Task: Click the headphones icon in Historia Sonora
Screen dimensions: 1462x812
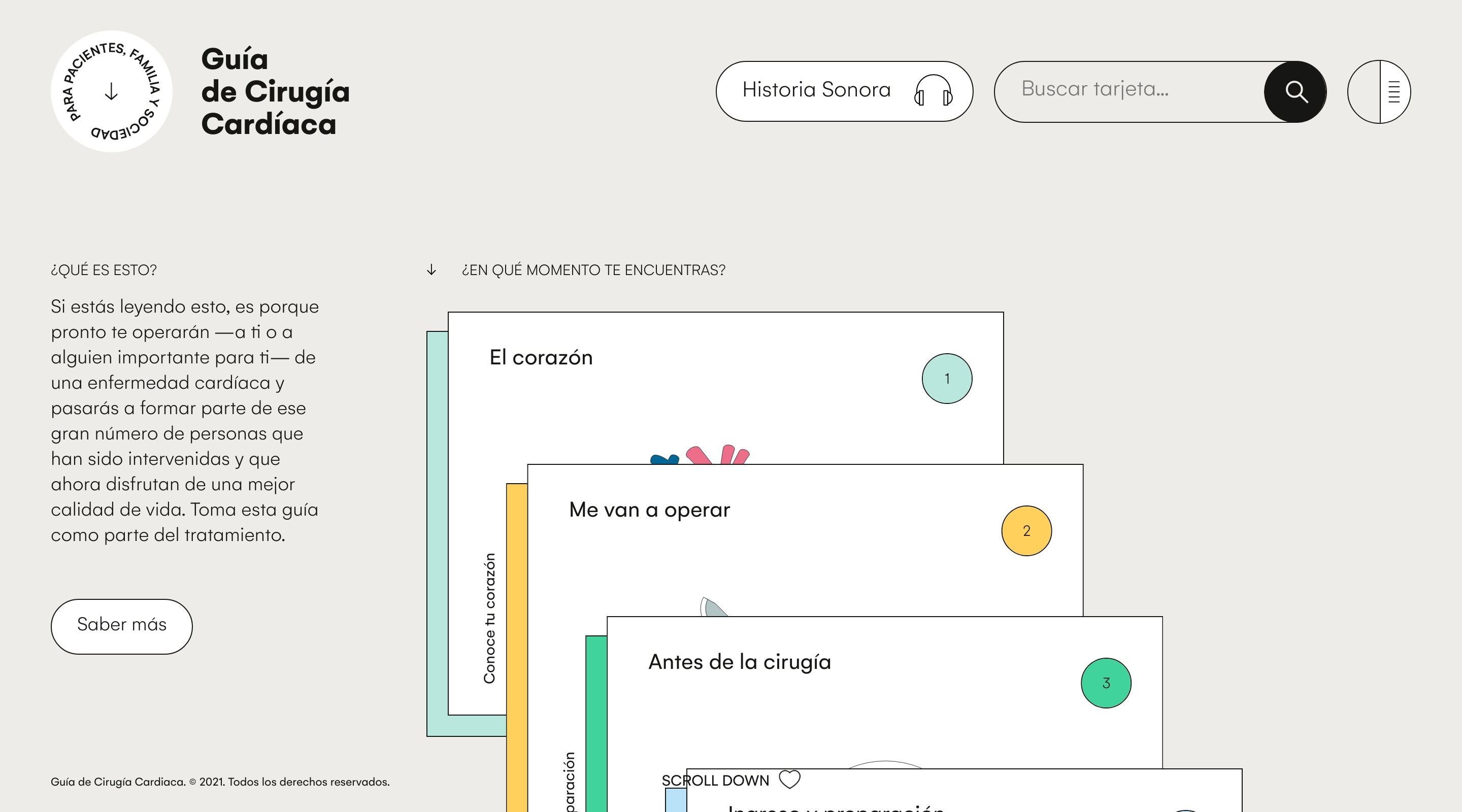Action: tap(933, 91)
